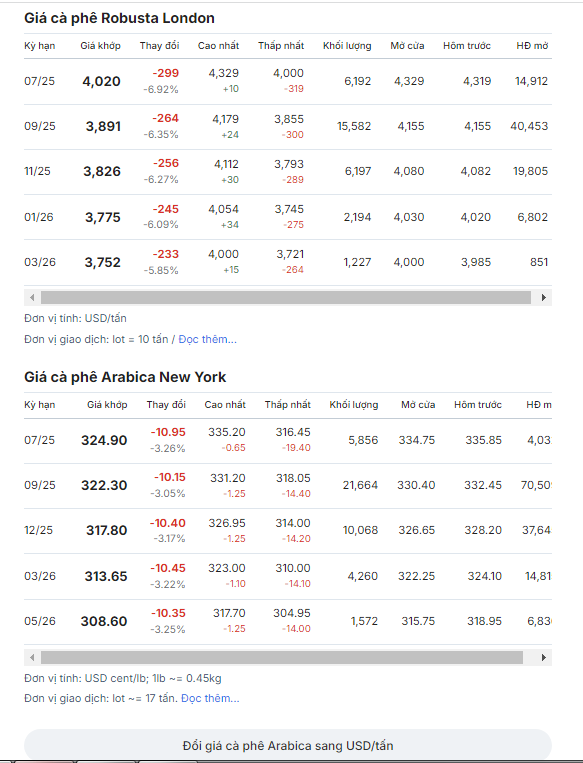Click the Robusta table scroll-left arrow

pyautogui.click(x=32, y=297)
